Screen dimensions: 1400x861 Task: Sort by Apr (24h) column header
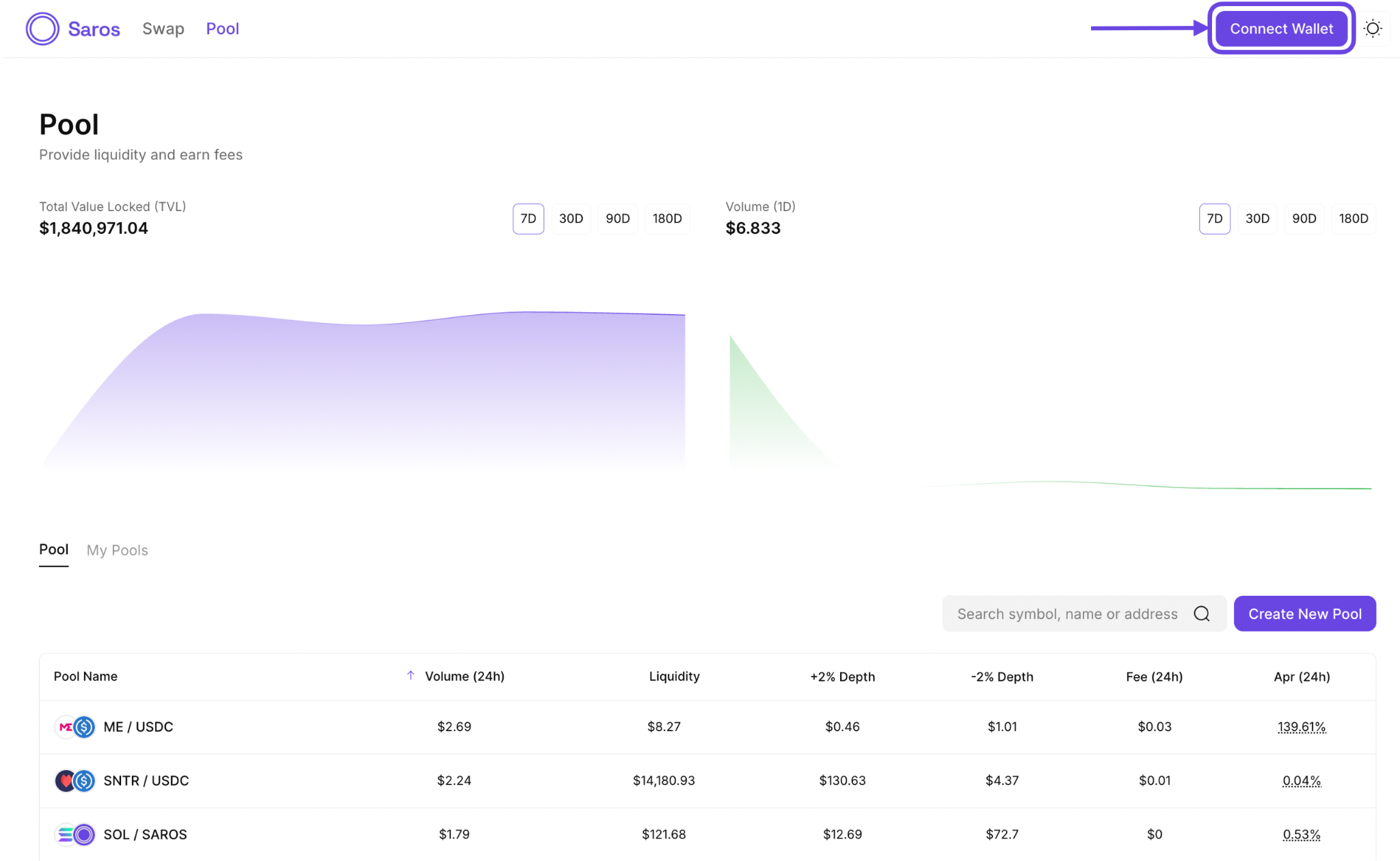[1302, 676]
